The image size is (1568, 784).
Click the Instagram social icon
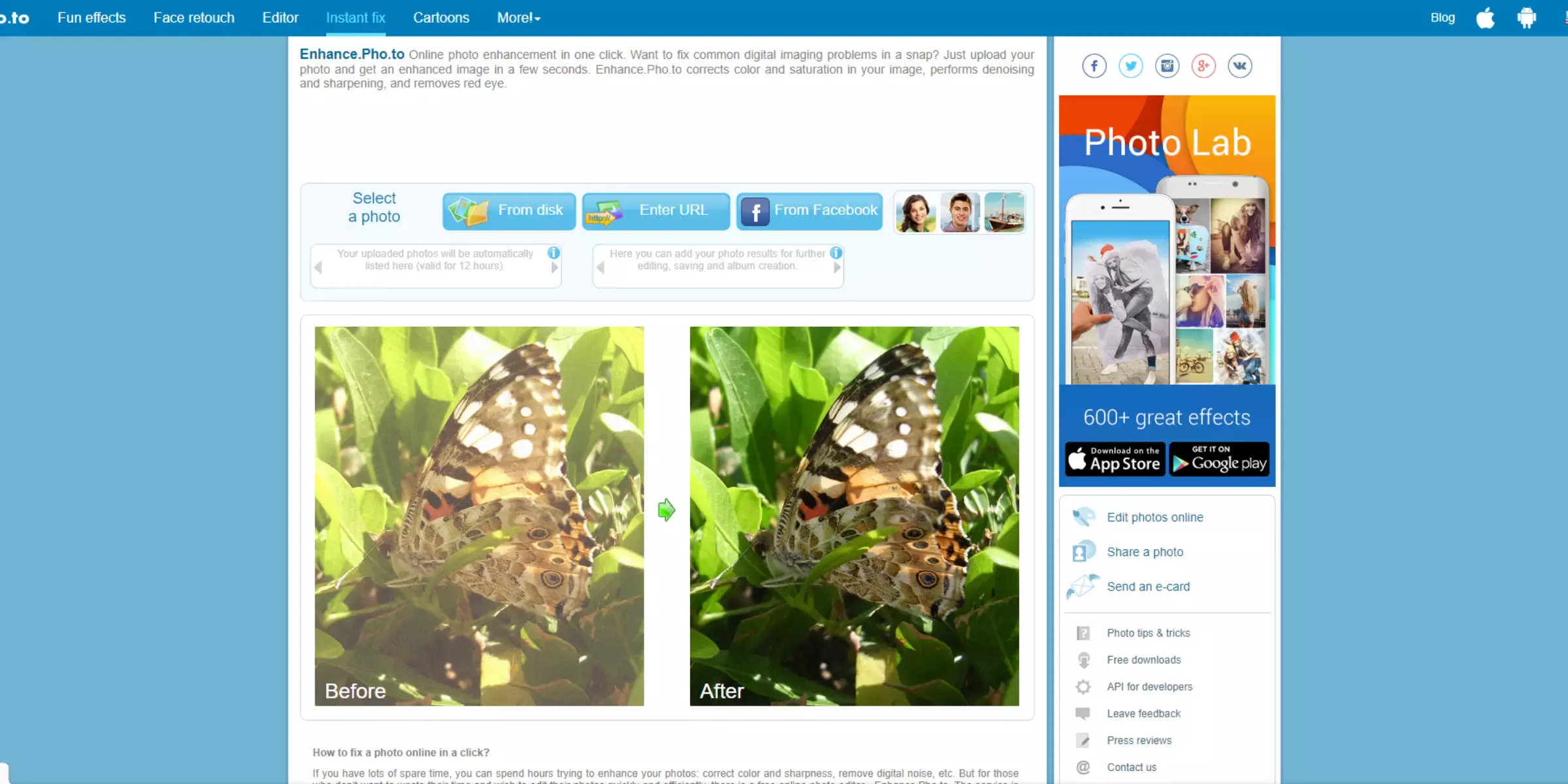pyautogui.click(x=1167, y=65)
